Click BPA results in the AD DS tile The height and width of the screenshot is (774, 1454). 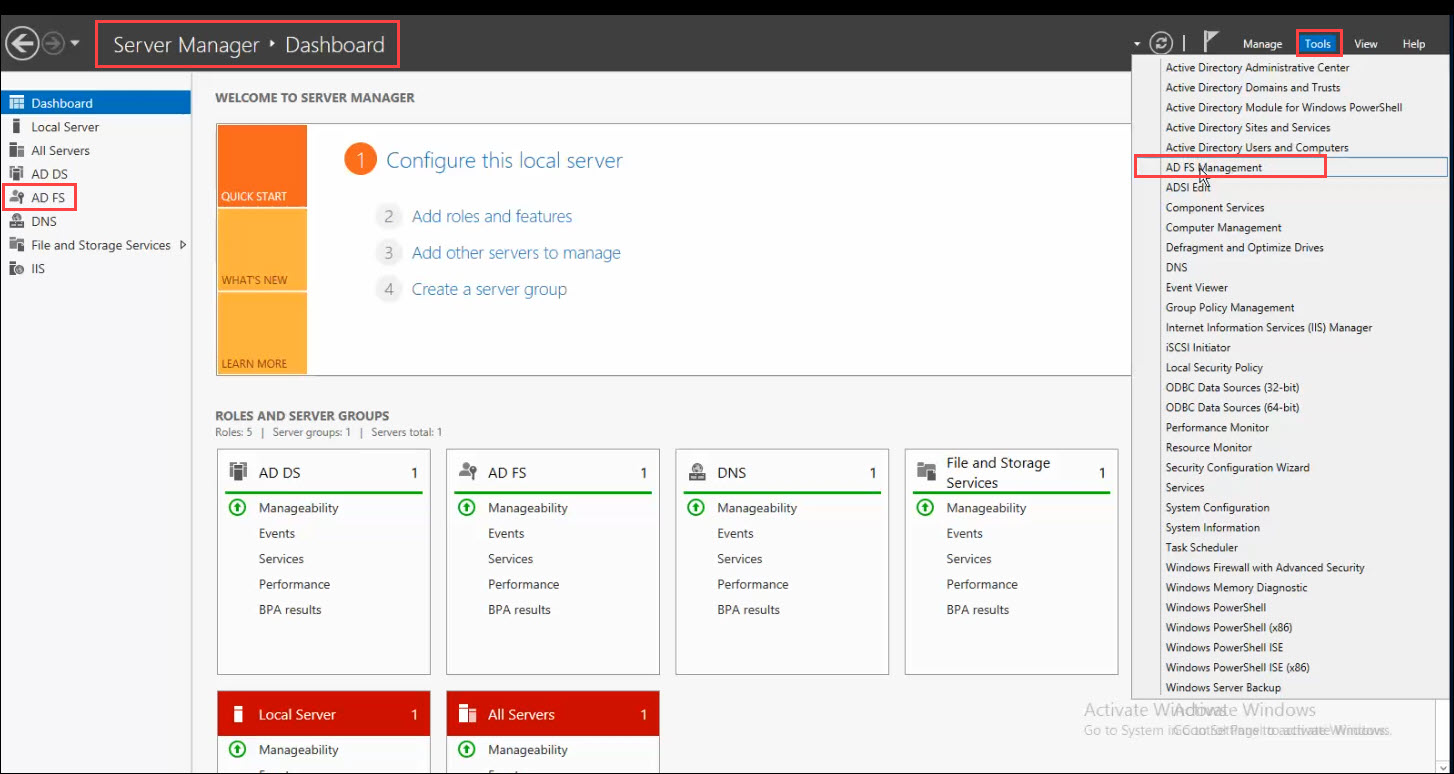tap(290, 610)
